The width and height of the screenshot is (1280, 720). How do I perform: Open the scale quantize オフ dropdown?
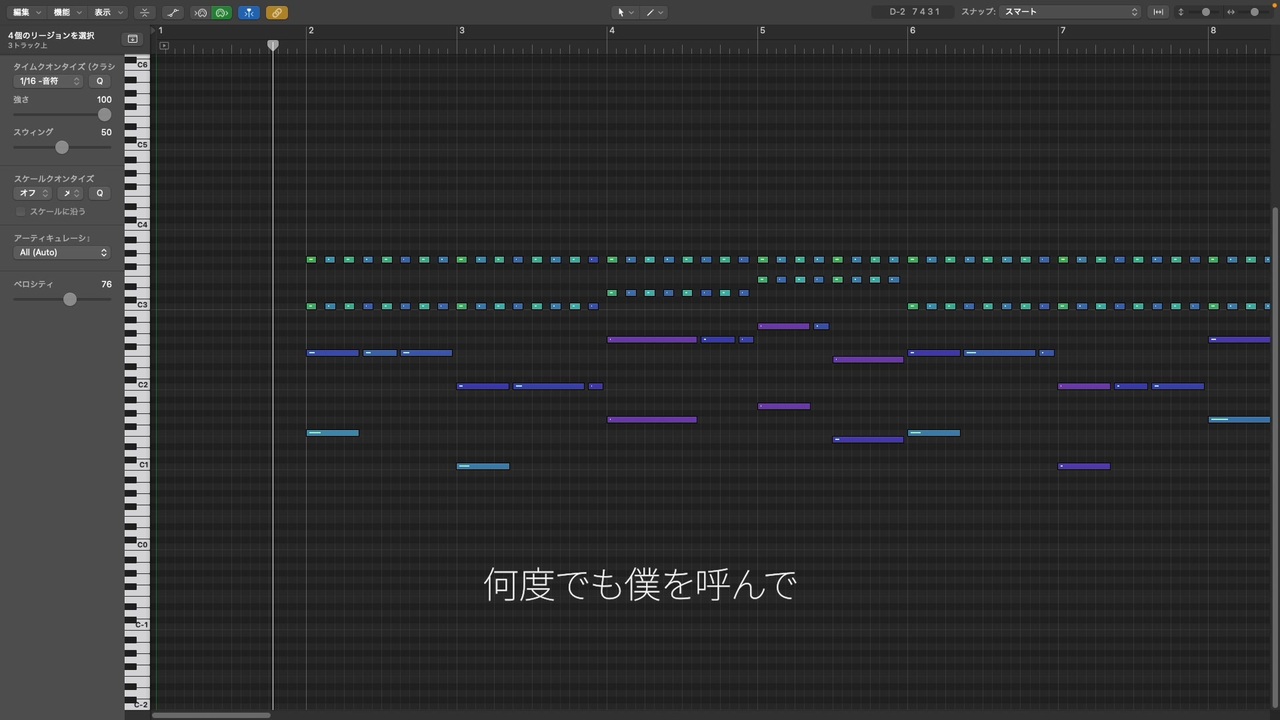[x=33, y=193]
